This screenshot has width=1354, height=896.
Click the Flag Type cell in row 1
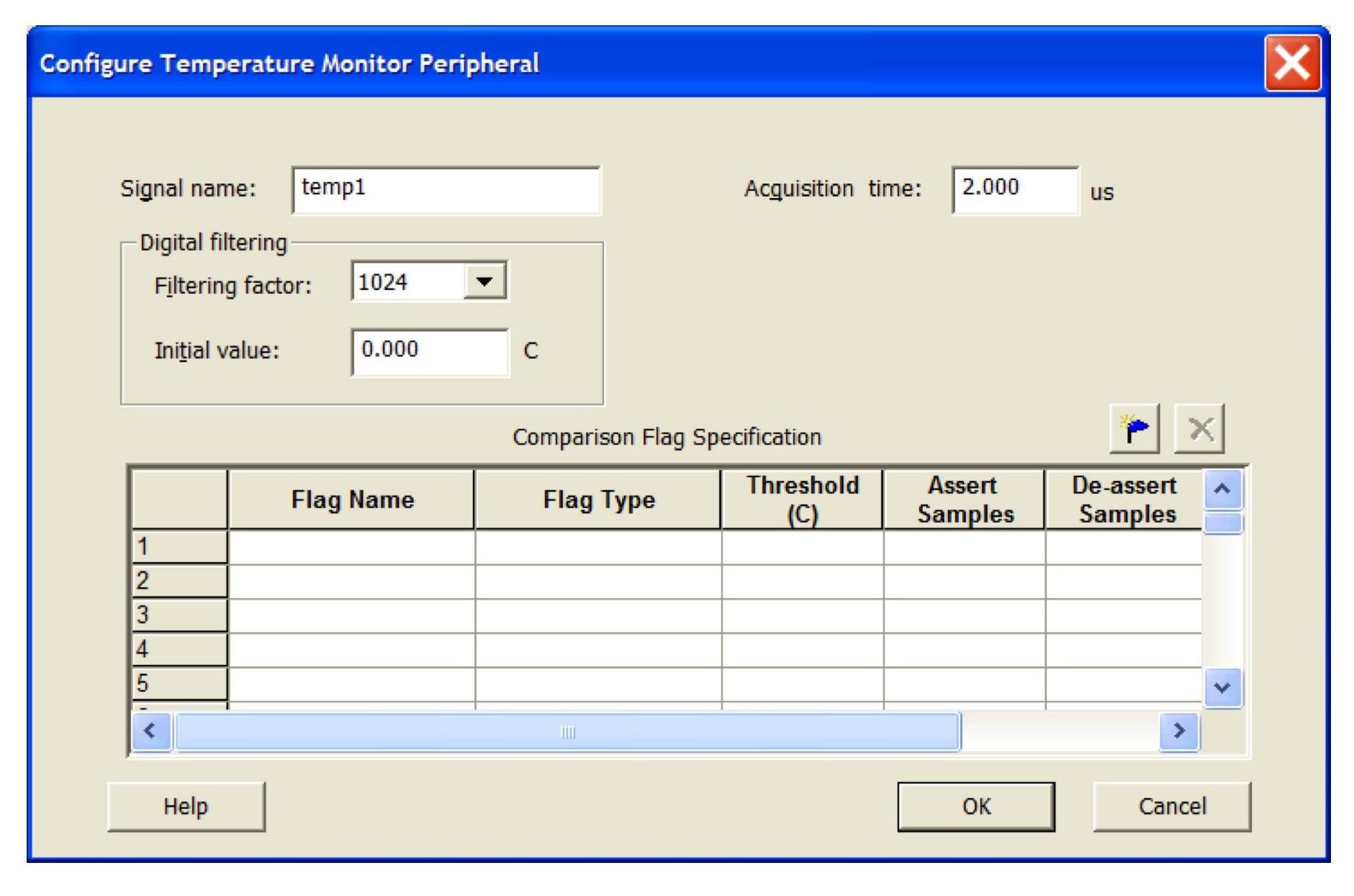click(598, 547)
